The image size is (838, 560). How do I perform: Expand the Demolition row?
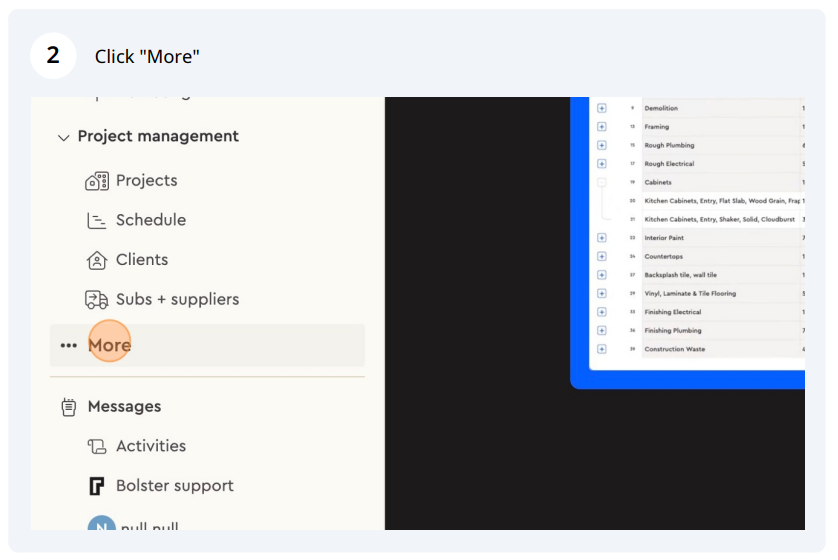(602, 108)
